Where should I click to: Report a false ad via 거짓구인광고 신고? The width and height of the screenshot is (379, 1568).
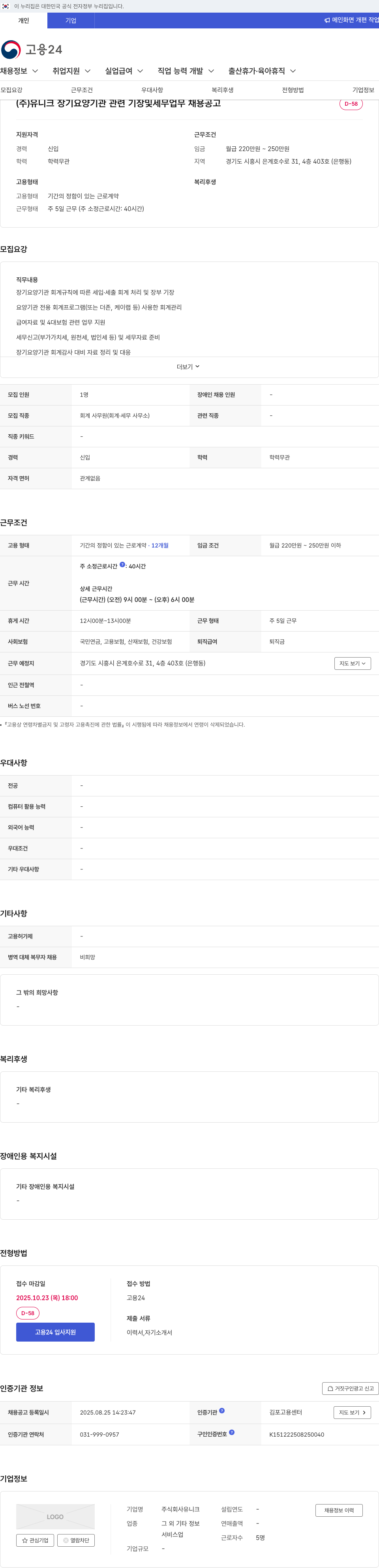(x=350, y=1389)
